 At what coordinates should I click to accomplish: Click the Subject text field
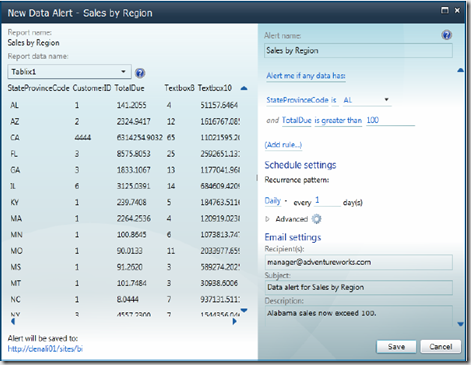click(x=358, y=287)
